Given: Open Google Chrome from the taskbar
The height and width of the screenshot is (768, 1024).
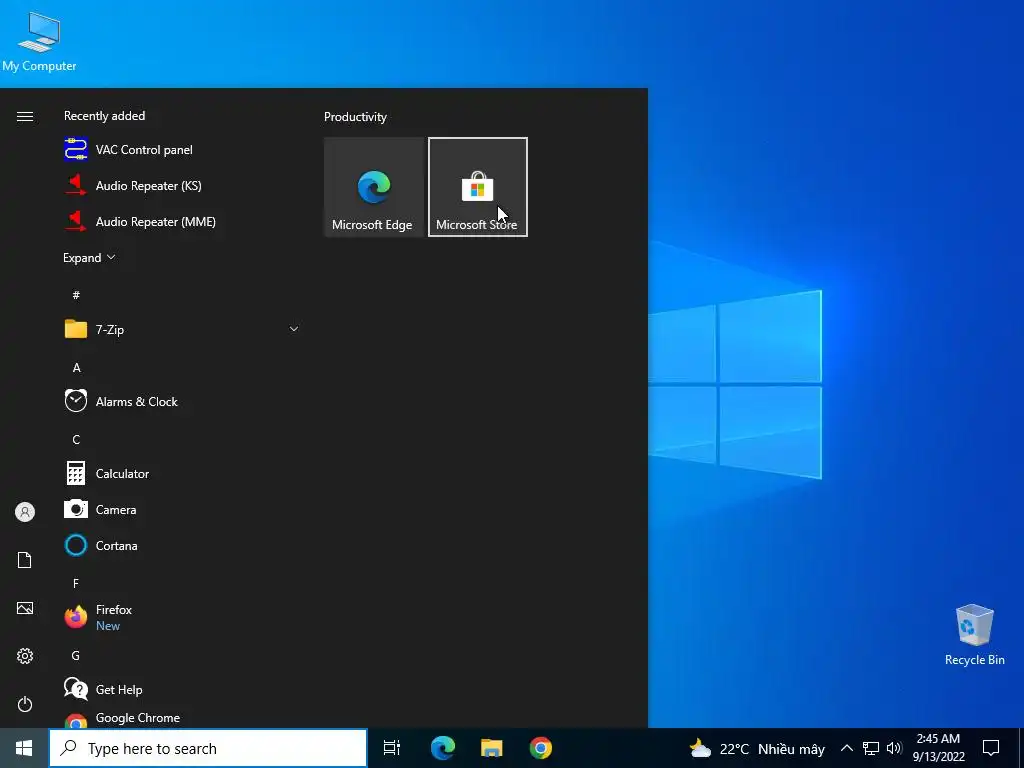Looking at the screenshot, I should click(541, 748).
